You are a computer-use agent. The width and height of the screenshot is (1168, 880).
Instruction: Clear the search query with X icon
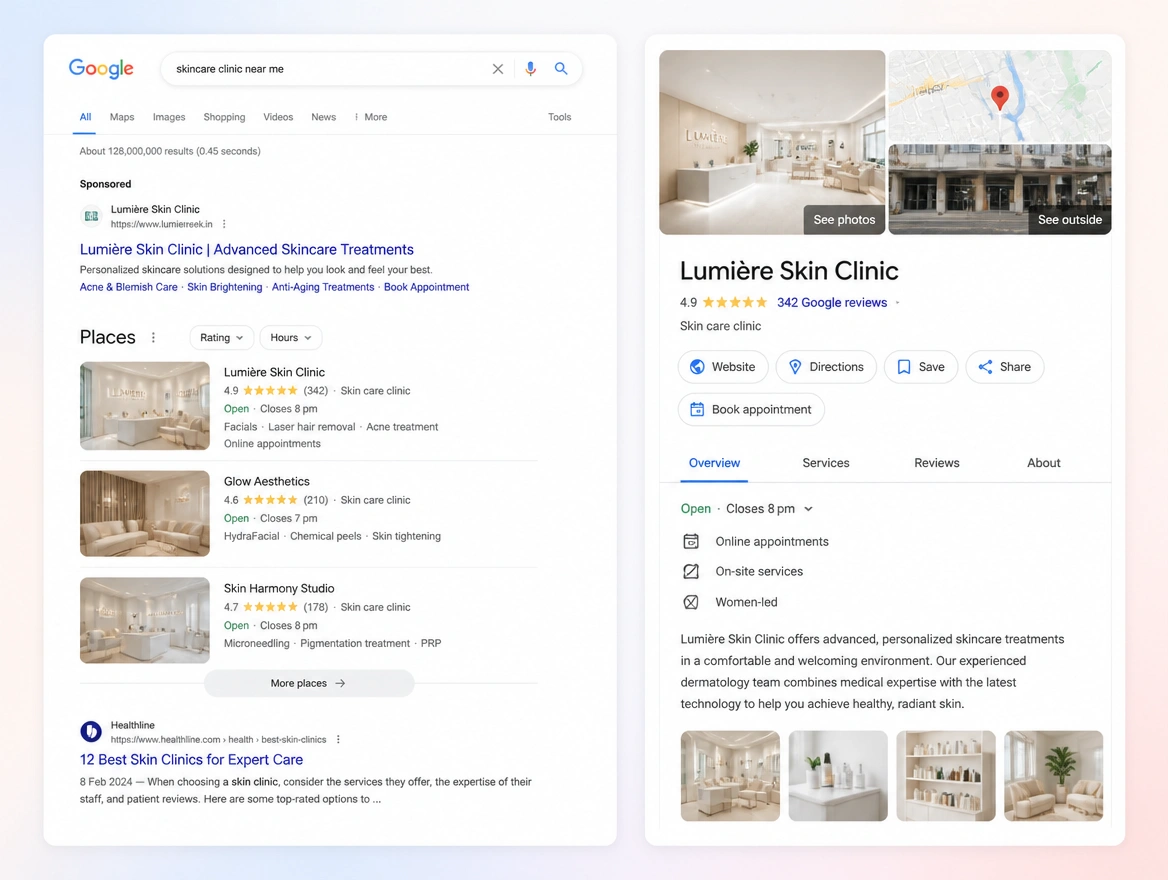click(498, 69)
